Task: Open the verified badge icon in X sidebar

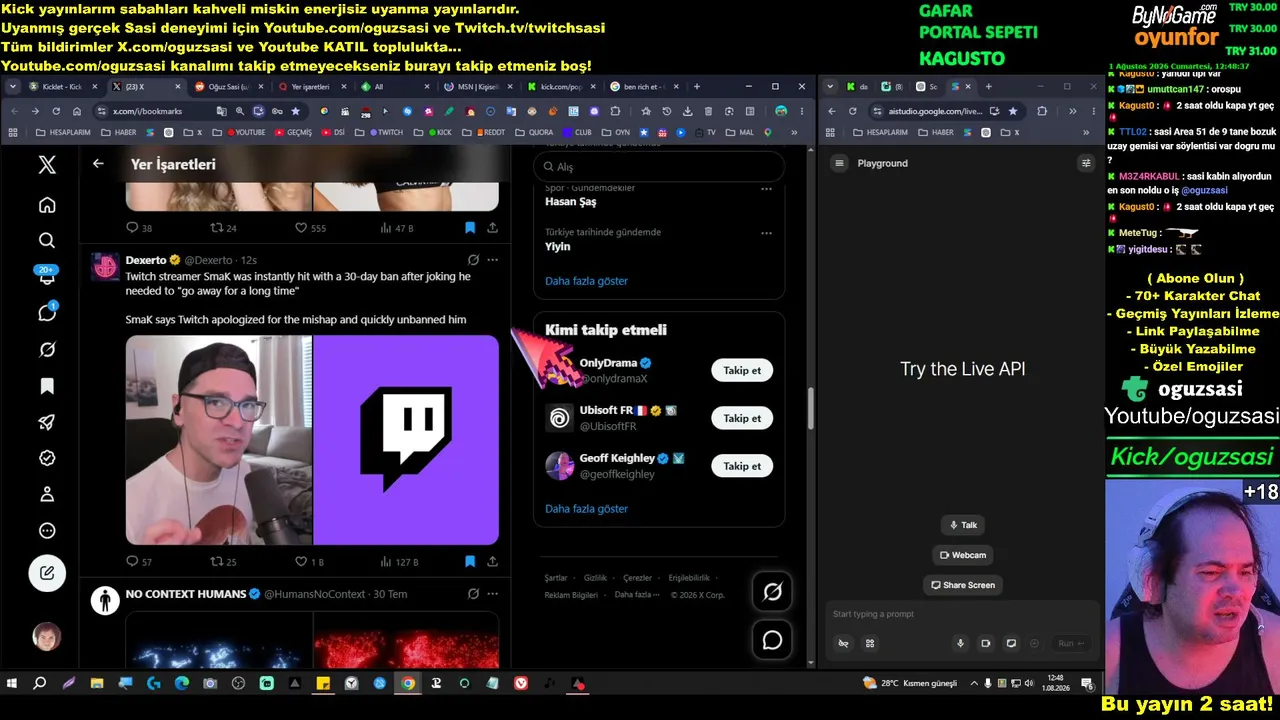Action: pyautogui.click(x=47, y=458)
